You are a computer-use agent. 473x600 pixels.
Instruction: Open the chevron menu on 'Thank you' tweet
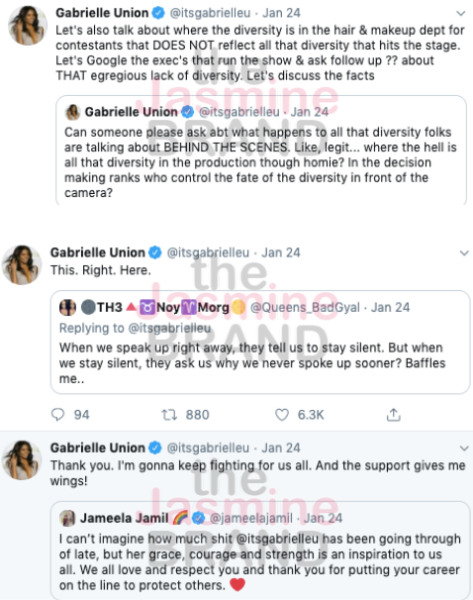(x=464, y=448)
